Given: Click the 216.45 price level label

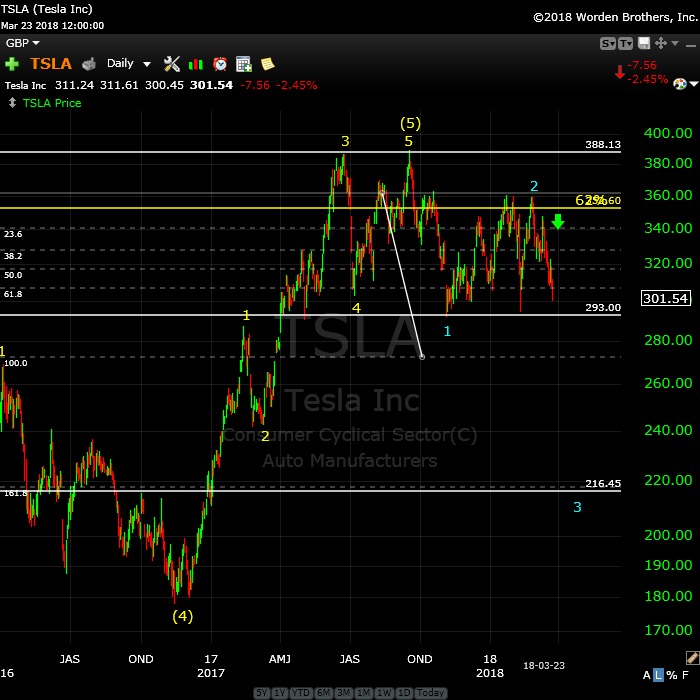Looking at the screenshot, I should [x=603, y=483].
